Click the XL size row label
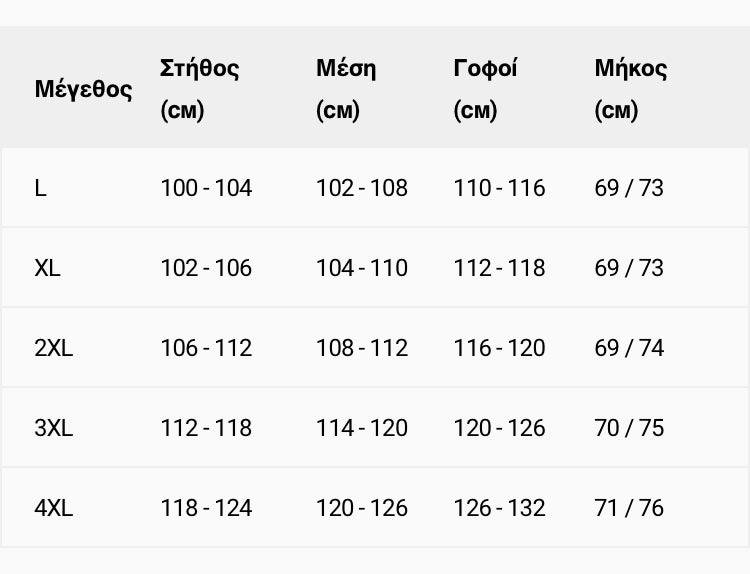 (47, 268)
